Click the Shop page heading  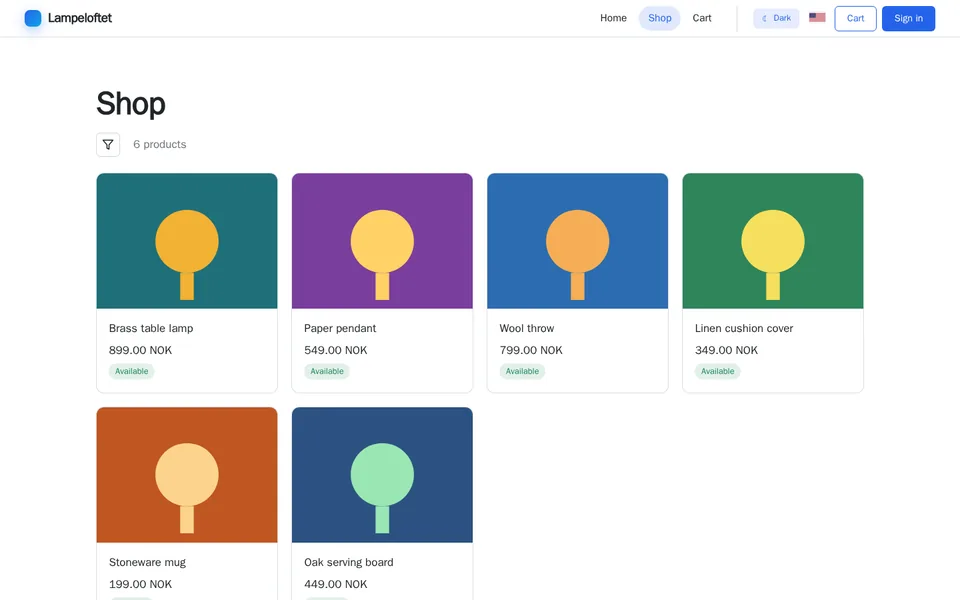click(x=131, y=103)
